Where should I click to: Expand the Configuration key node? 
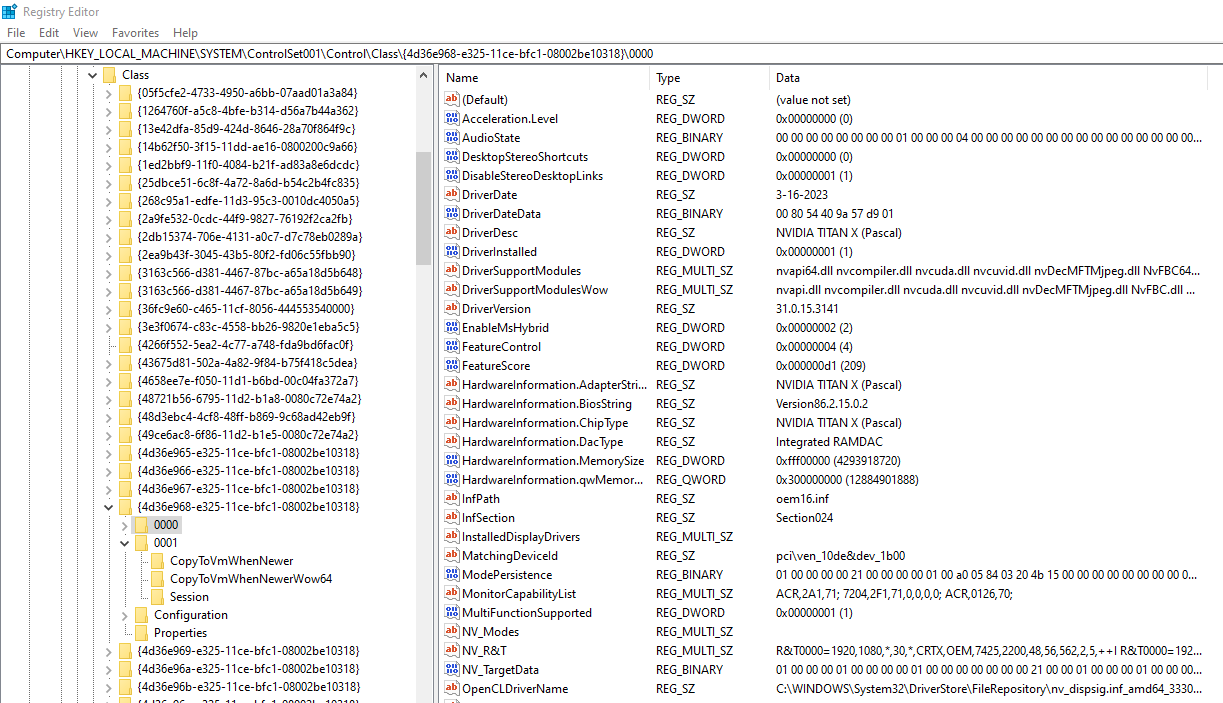(125, 615)
